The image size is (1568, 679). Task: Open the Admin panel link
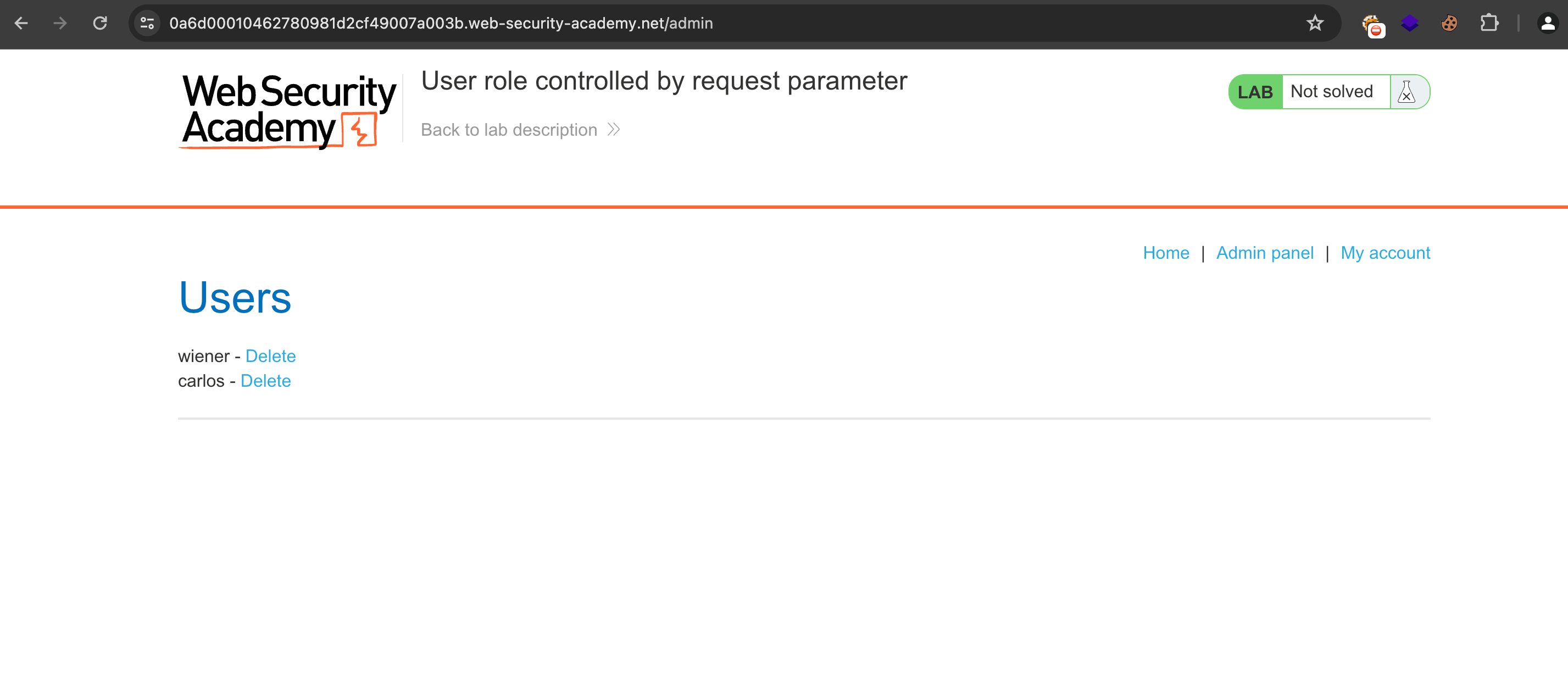[x=1264, y=253]
